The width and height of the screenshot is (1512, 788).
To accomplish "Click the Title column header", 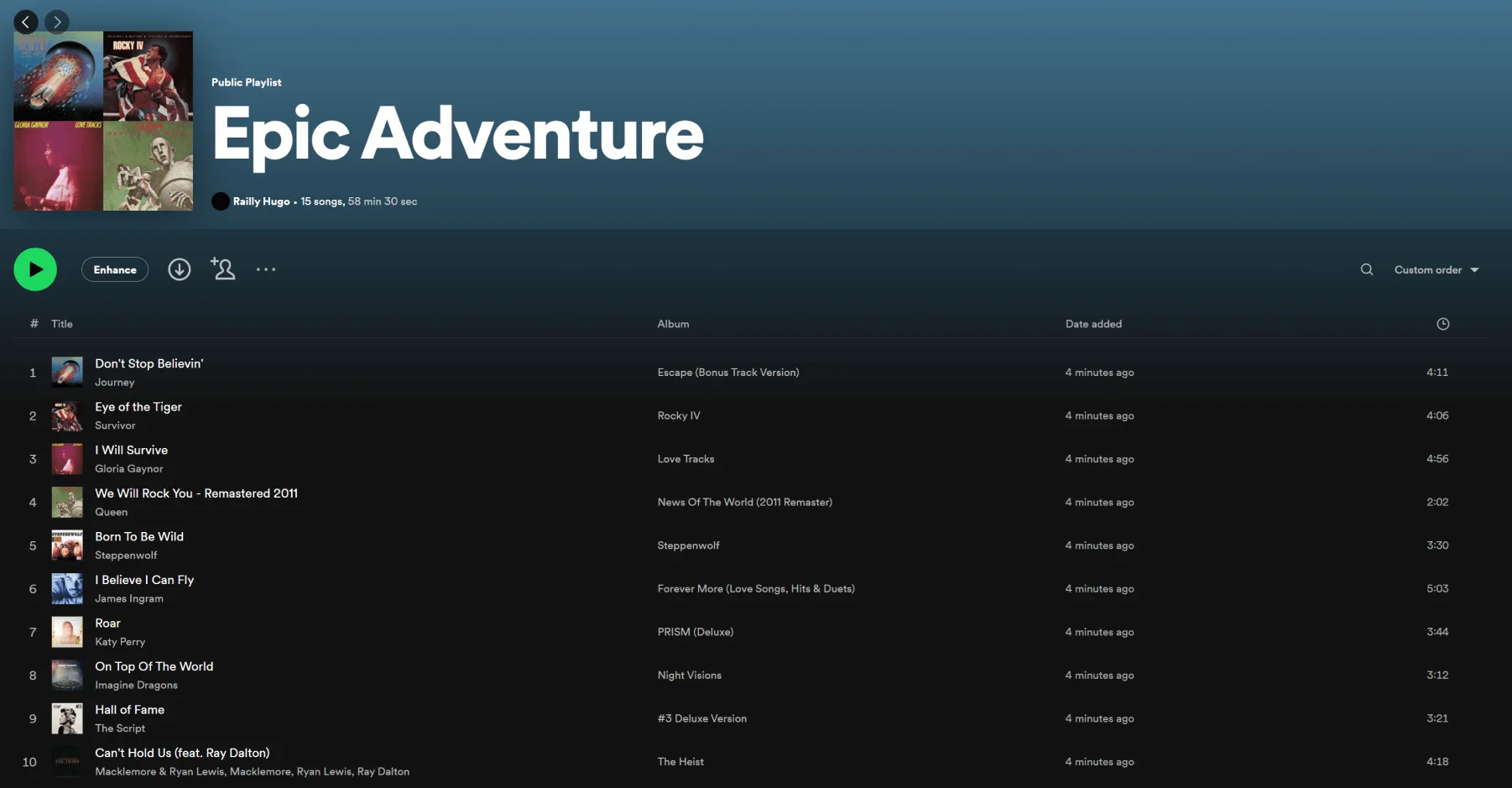I will point(62,324).
